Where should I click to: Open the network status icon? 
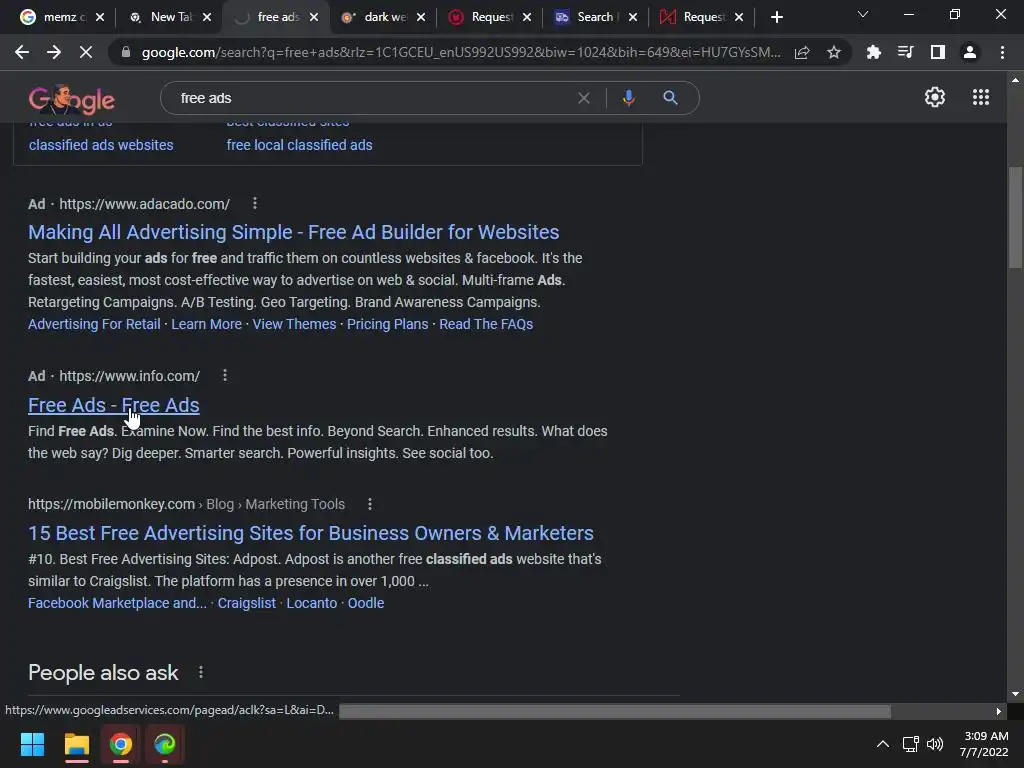910,744
